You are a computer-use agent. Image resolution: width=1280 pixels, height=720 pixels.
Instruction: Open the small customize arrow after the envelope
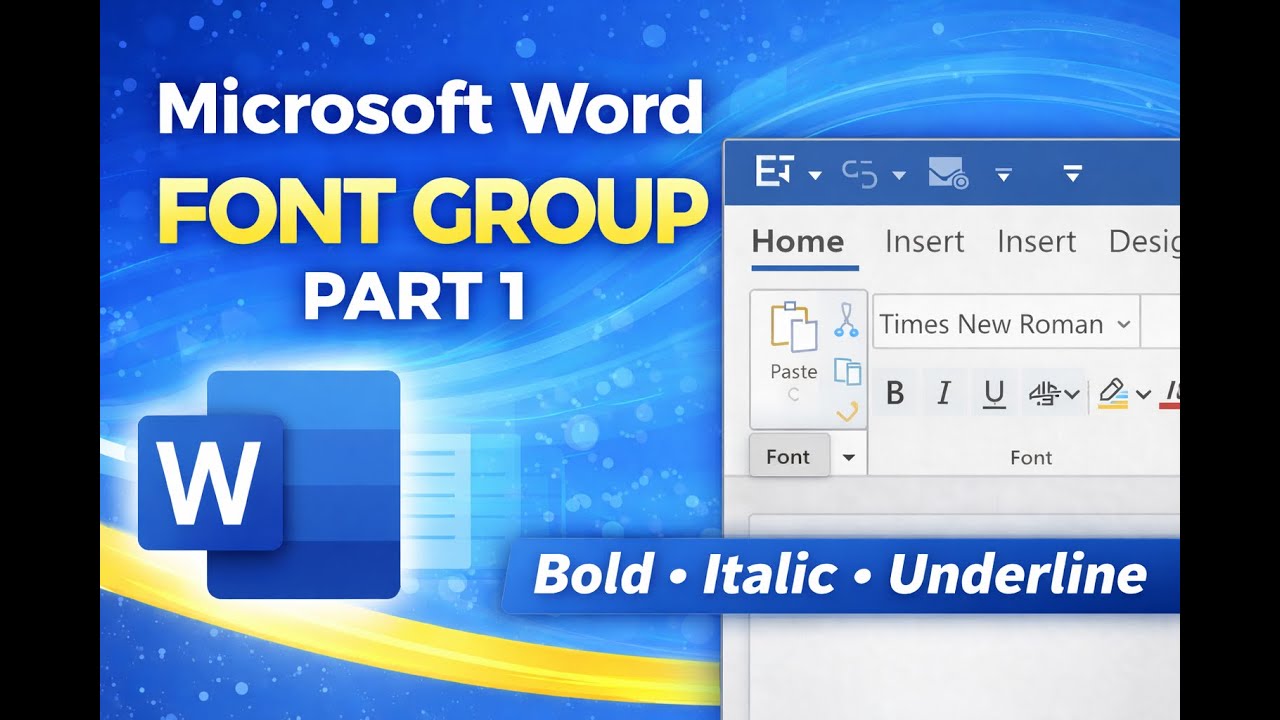1003,175
